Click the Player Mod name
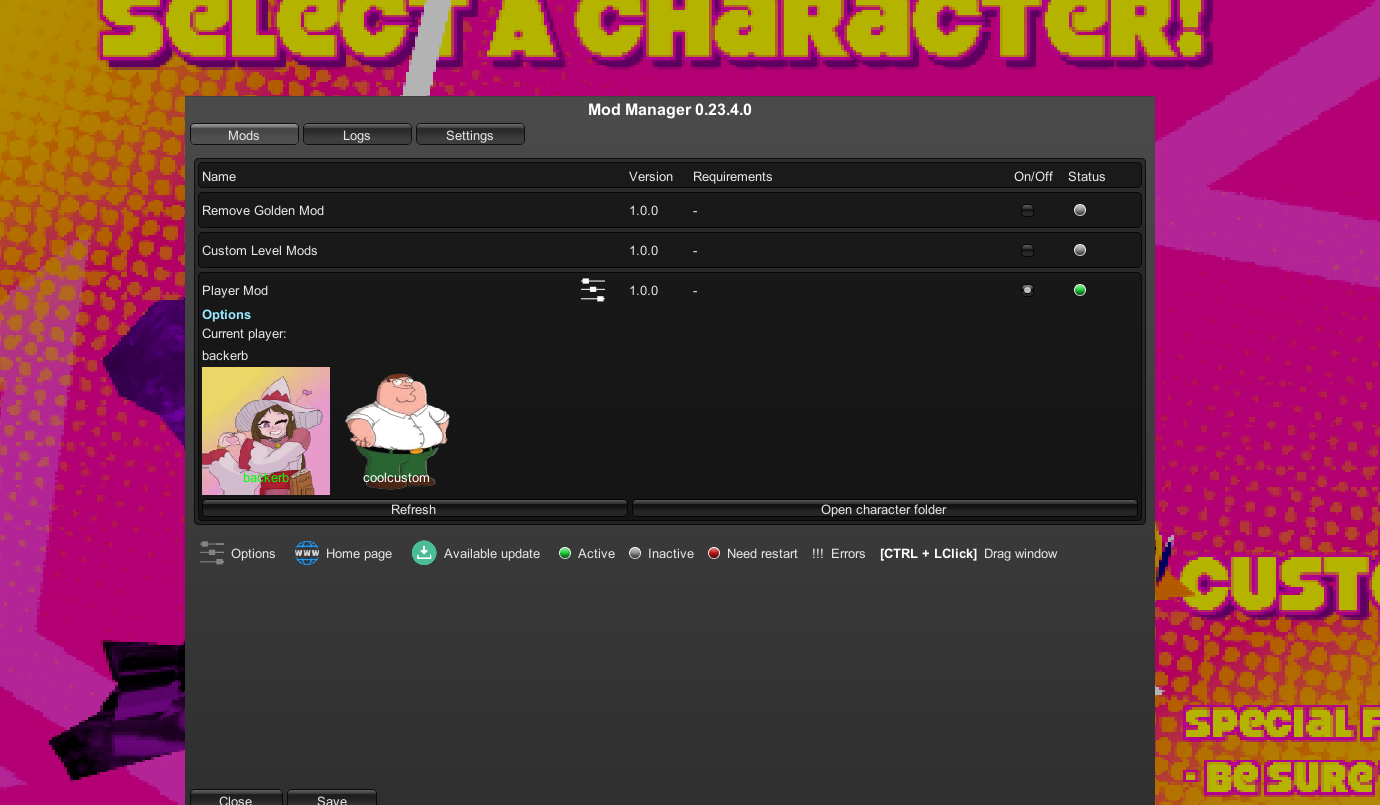 pyautogui.click(x=235, y=291)
